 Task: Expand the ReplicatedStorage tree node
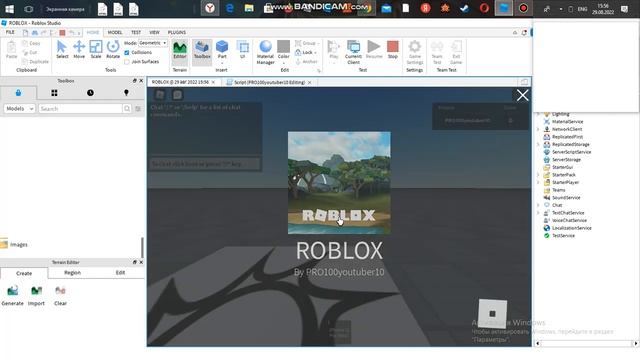pos(538,144)
